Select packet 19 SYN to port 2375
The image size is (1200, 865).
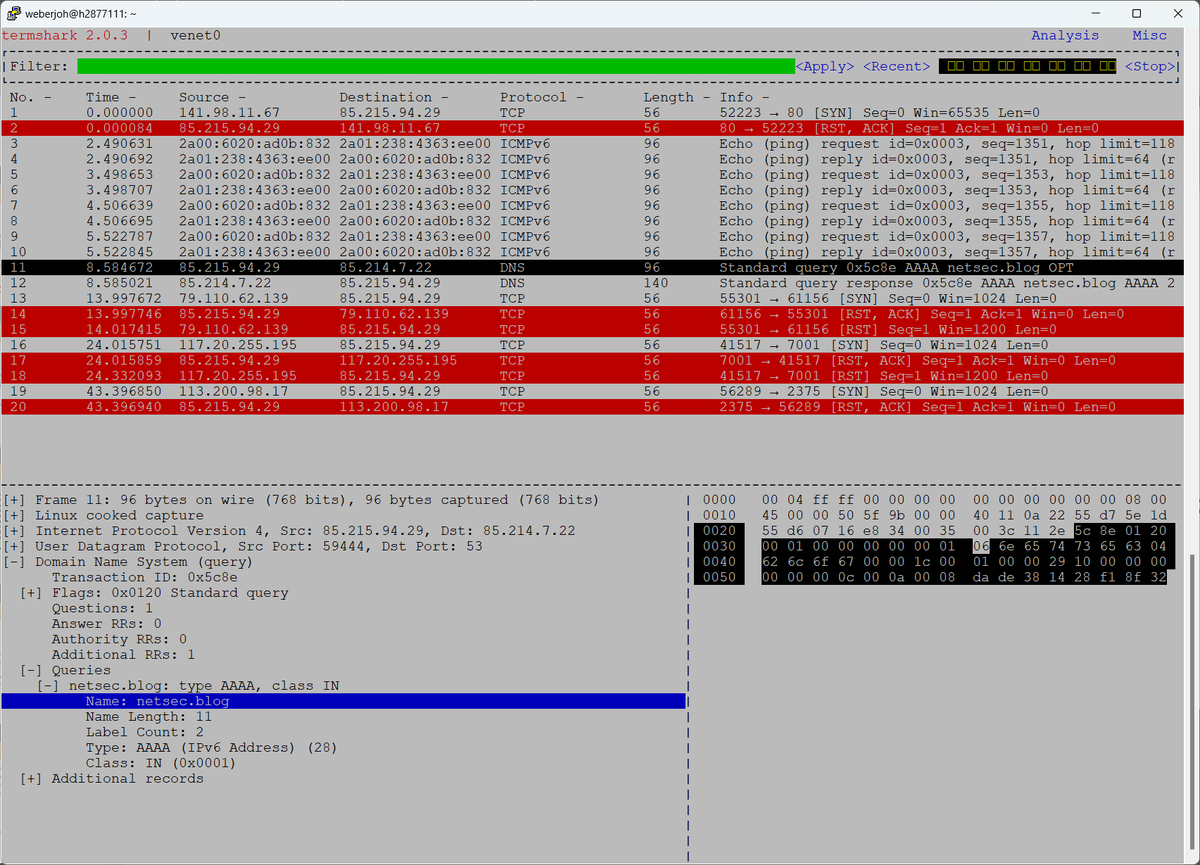(594, 392)
